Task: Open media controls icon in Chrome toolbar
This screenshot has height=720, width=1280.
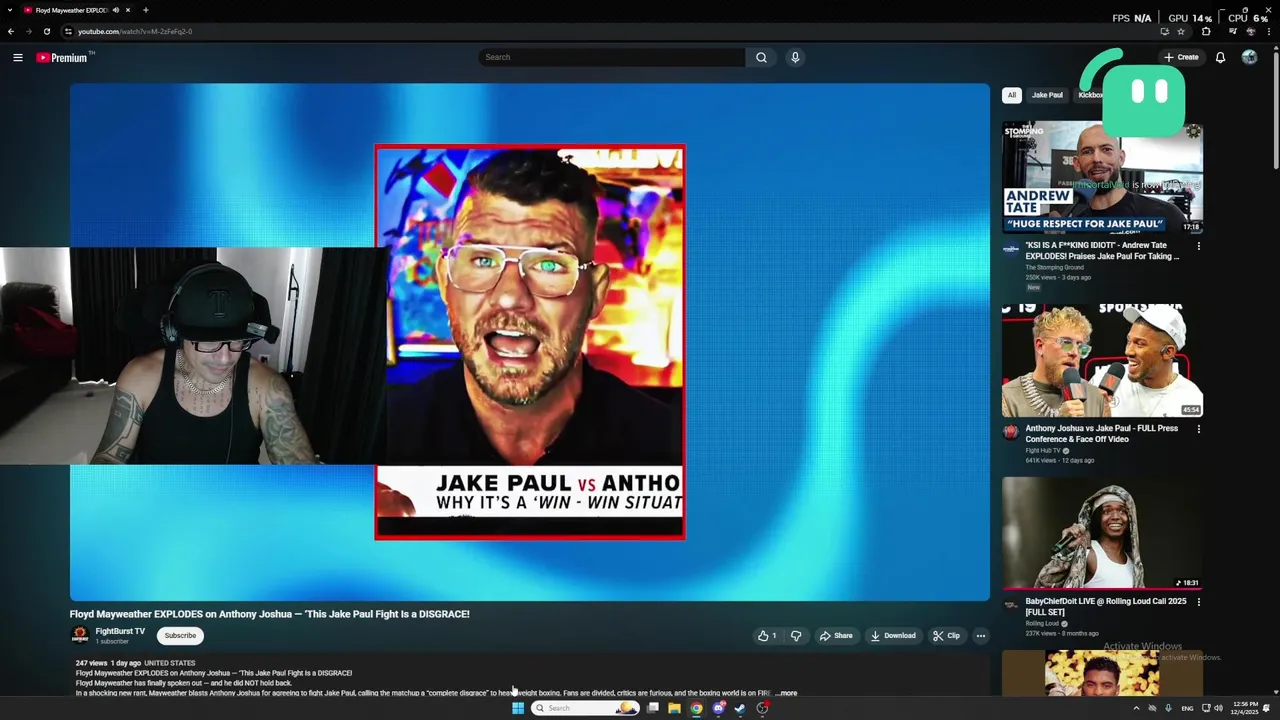Action: click(1232, 31)
